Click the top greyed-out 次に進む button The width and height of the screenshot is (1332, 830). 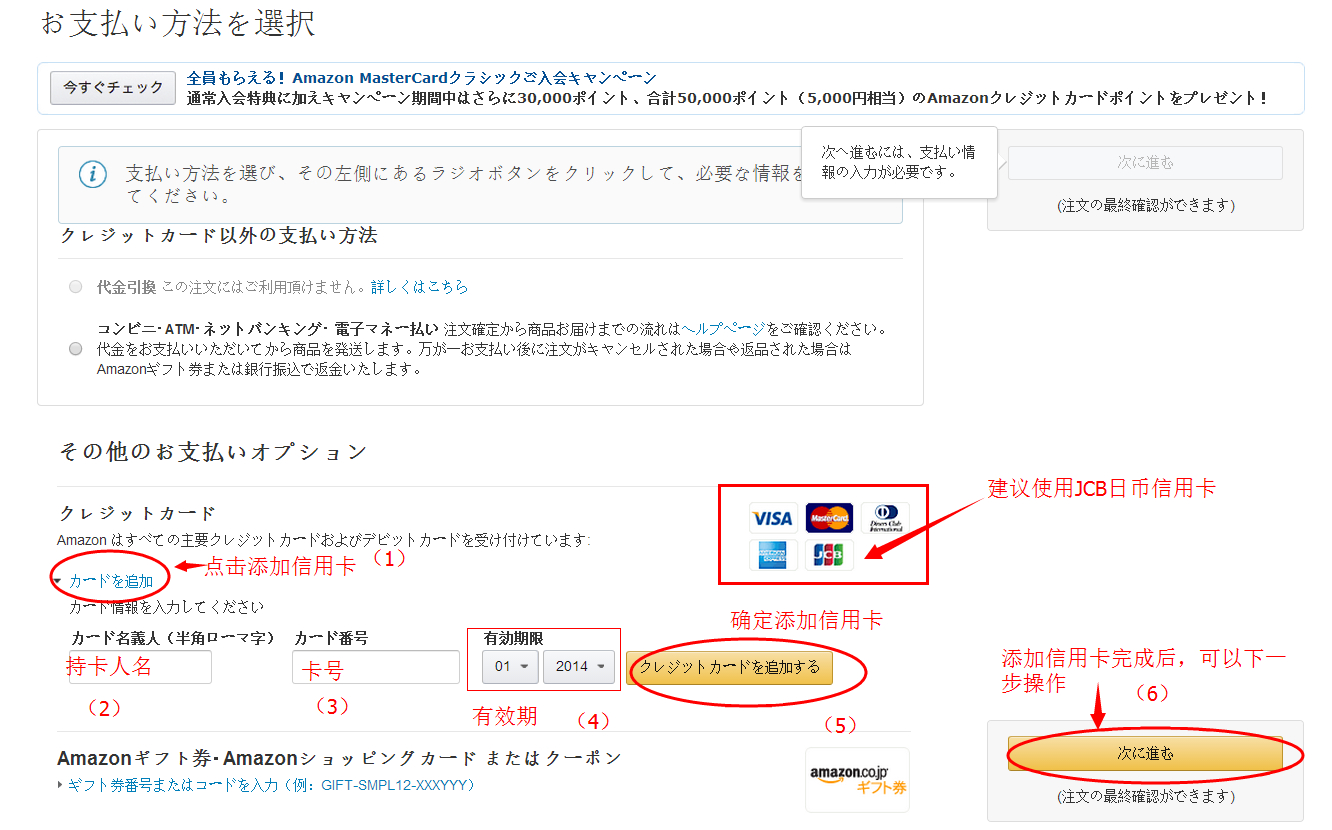1145,163
